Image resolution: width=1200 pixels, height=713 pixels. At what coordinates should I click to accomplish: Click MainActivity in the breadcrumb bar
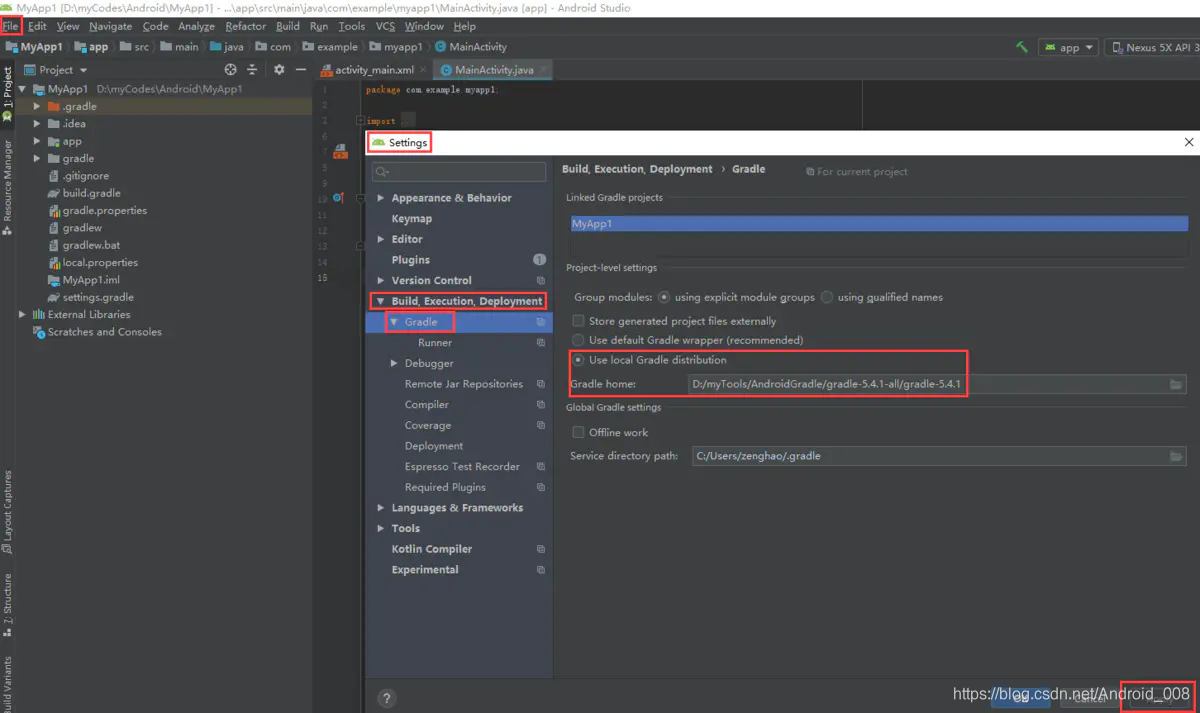click(x=471, y=47)
